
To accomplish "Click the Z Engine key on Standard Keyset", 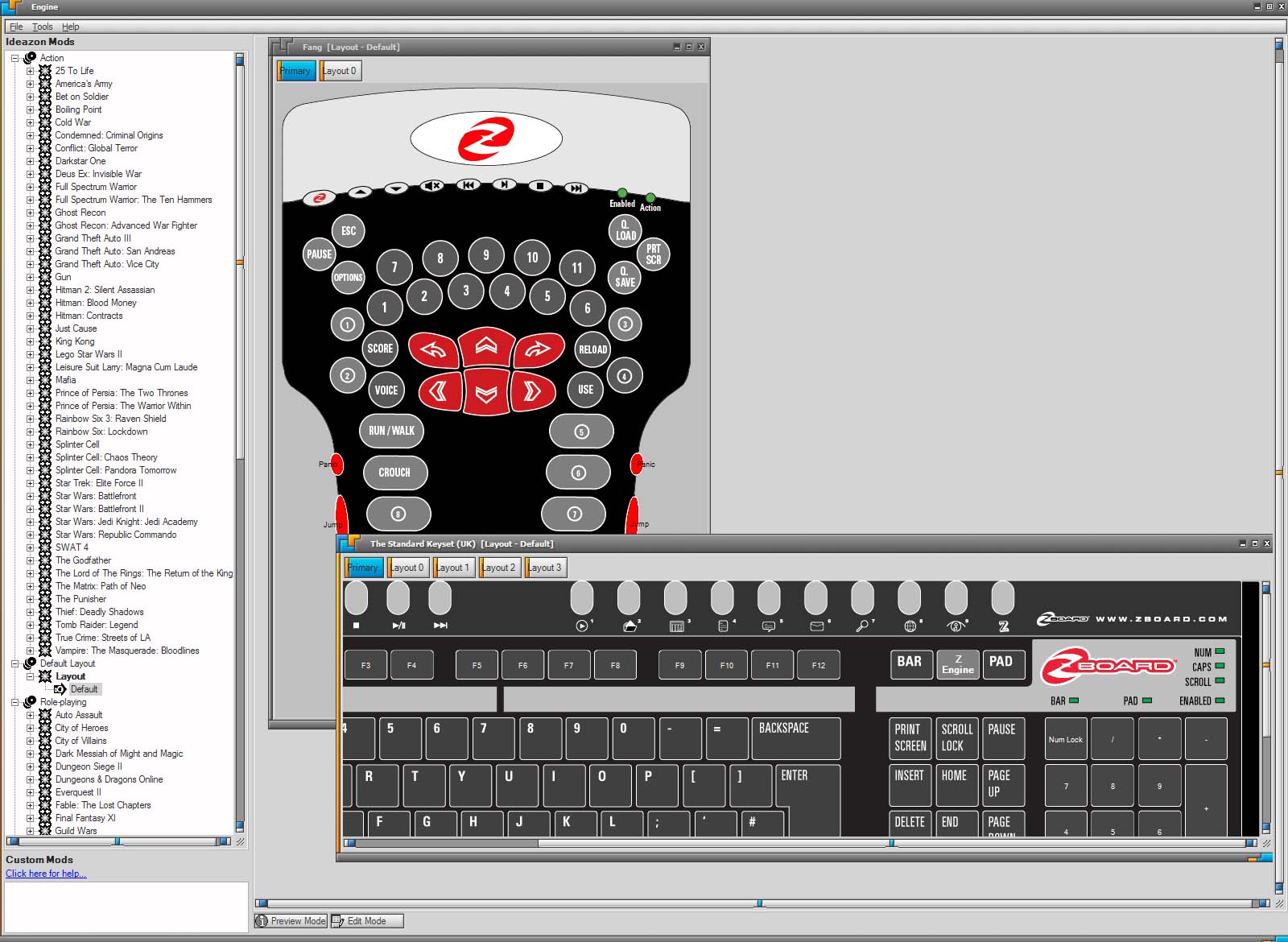I will coord(958,664).
